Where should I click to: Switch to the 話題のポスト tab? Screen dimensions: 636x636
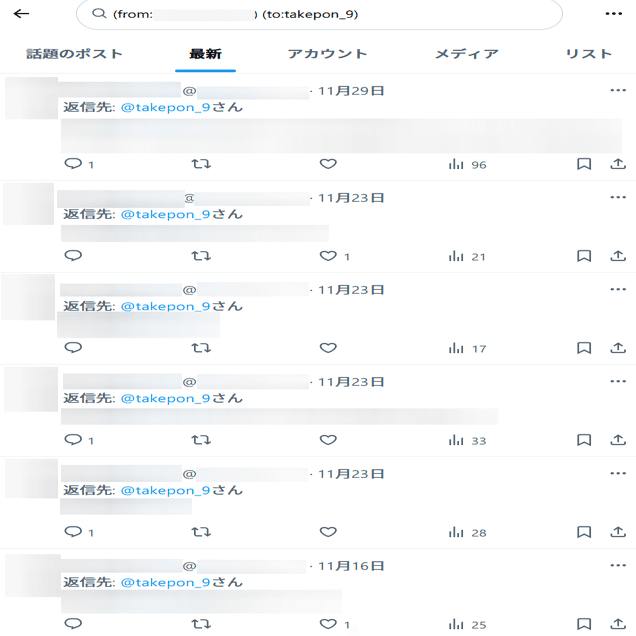point(75,54)
